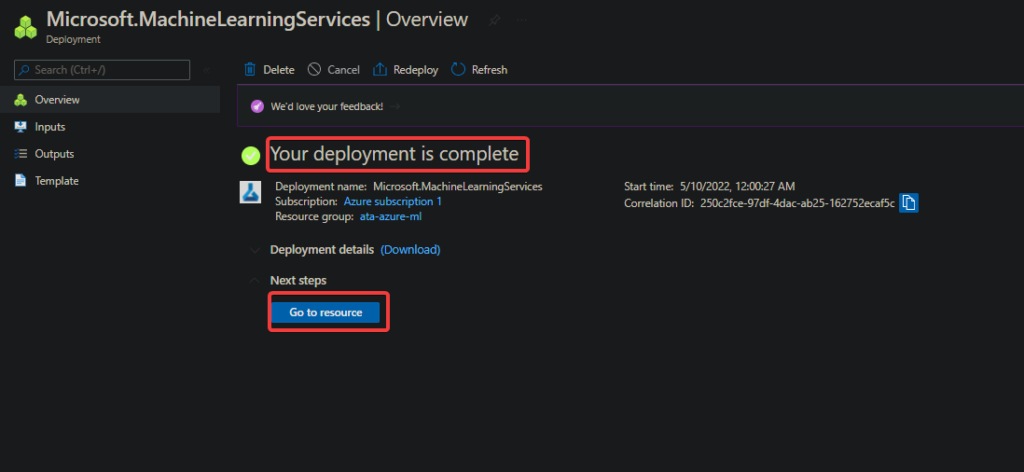Click the Redeploy toolbar label
1024x472 pixels.
(415, 70)
